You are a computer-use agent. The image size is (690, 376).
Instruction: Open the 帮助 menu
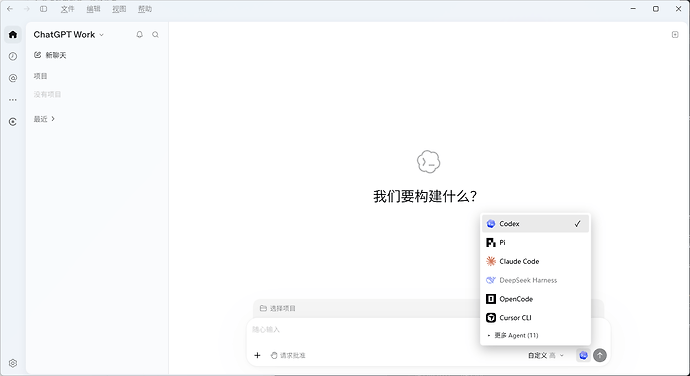click(x=145, y=9)
